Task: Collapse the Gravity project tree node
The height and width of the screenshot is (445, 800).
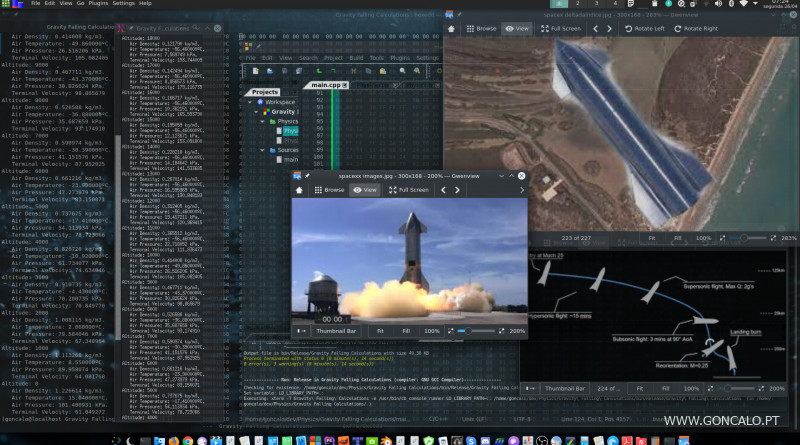Action: [256, 112]
